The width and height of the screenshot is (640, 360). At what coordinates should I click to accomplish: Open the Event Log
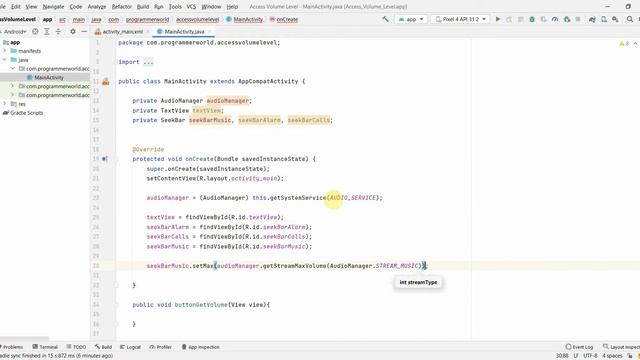pos(579,347)
